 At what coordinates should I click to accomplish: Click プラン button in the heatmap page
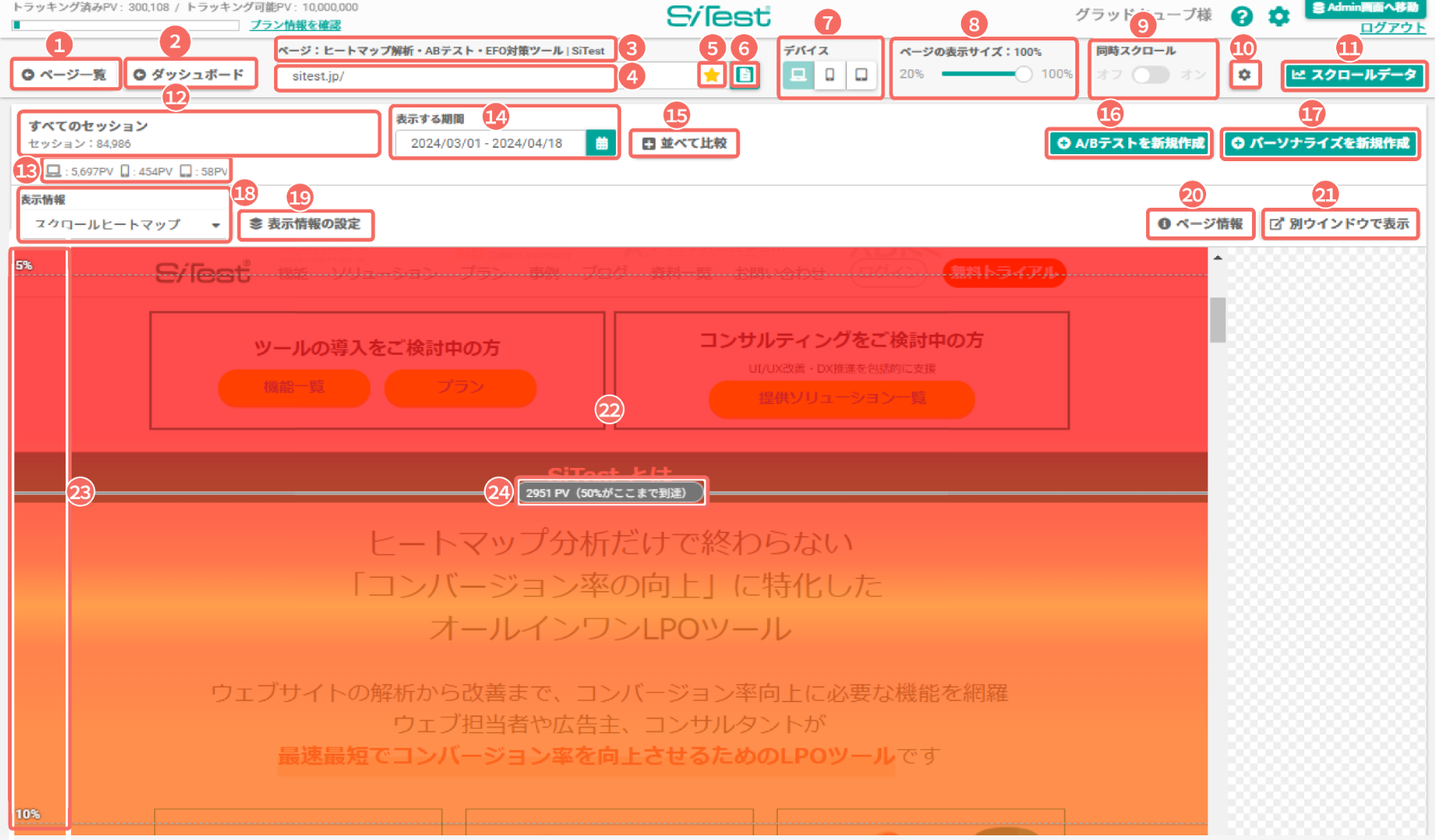click(460, 388)
